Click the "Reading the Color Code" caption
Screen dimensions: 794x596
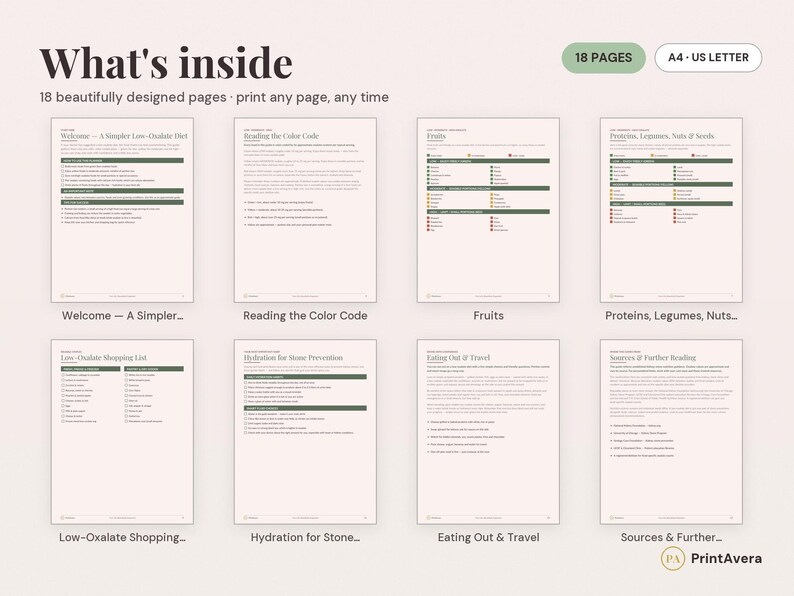coord(305,315)
